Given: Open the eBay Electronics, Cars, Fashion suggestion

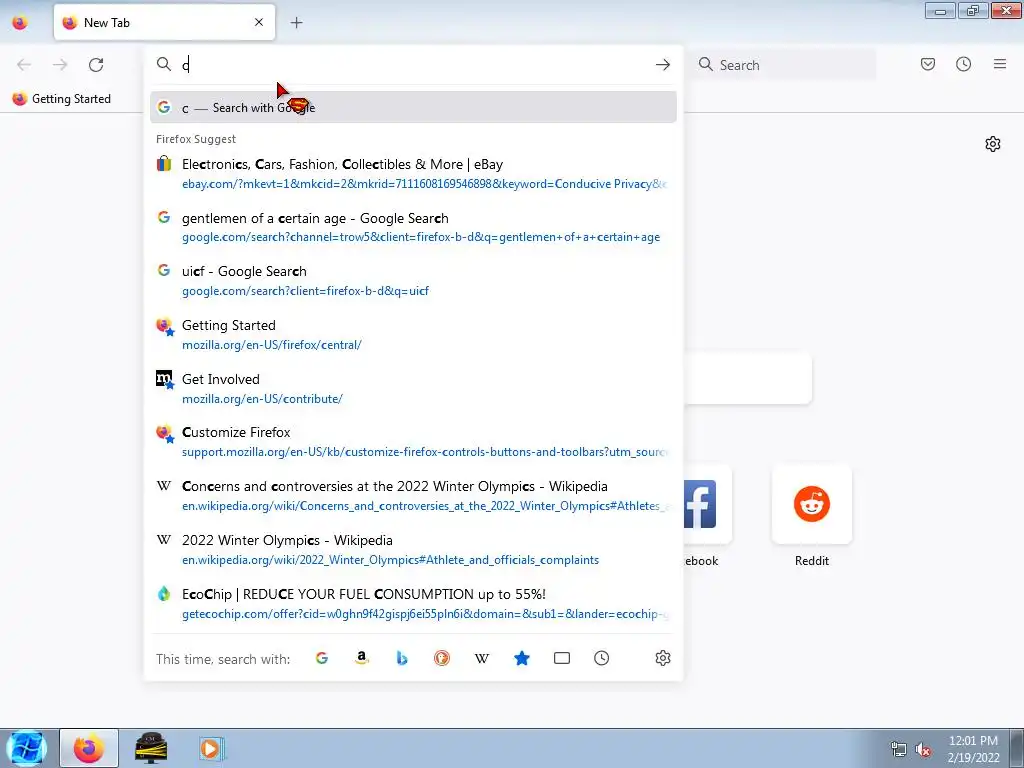Looking at the screenshot, I should [413, 174].
